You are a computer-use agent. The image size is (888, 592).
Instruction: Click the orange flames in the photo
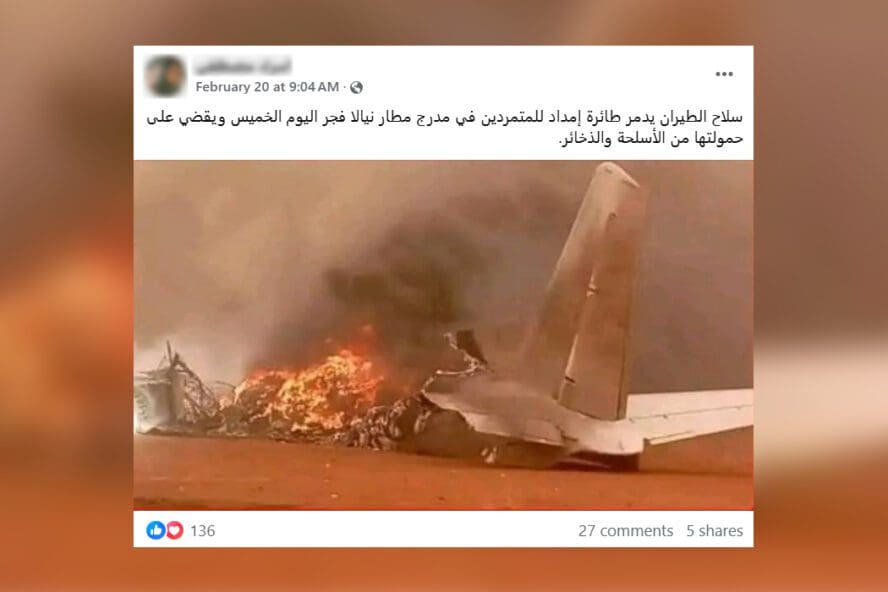click(309, 391)
